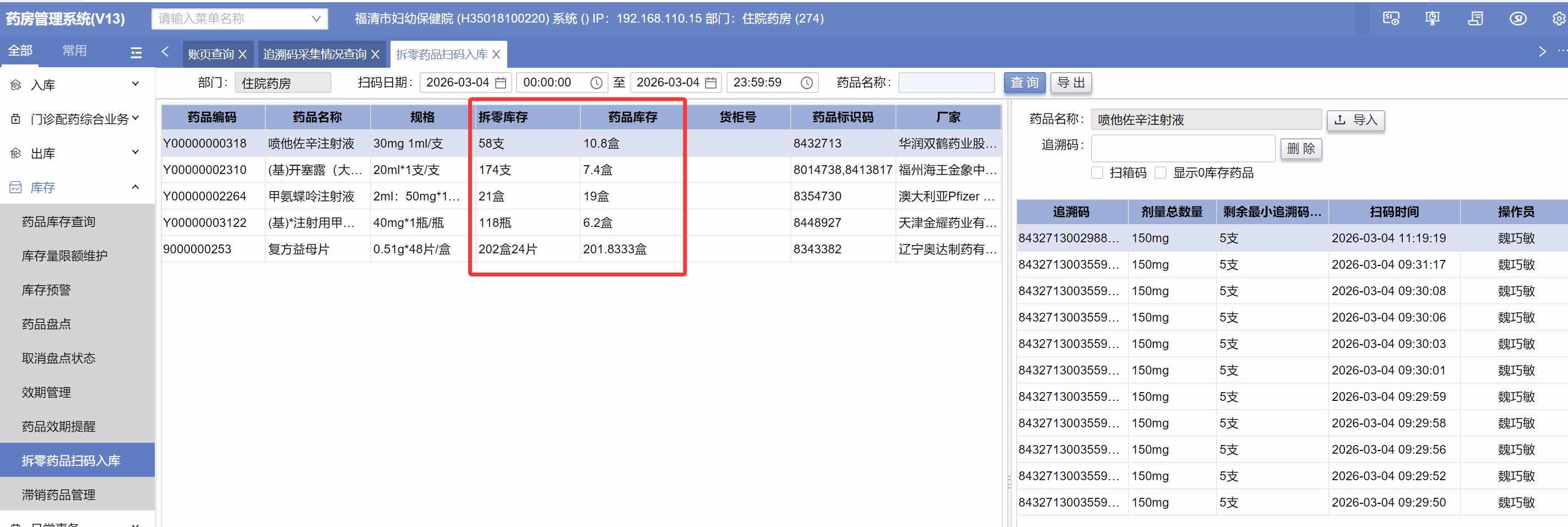Switch to the 常用 sidebar tab

point(74,51)
